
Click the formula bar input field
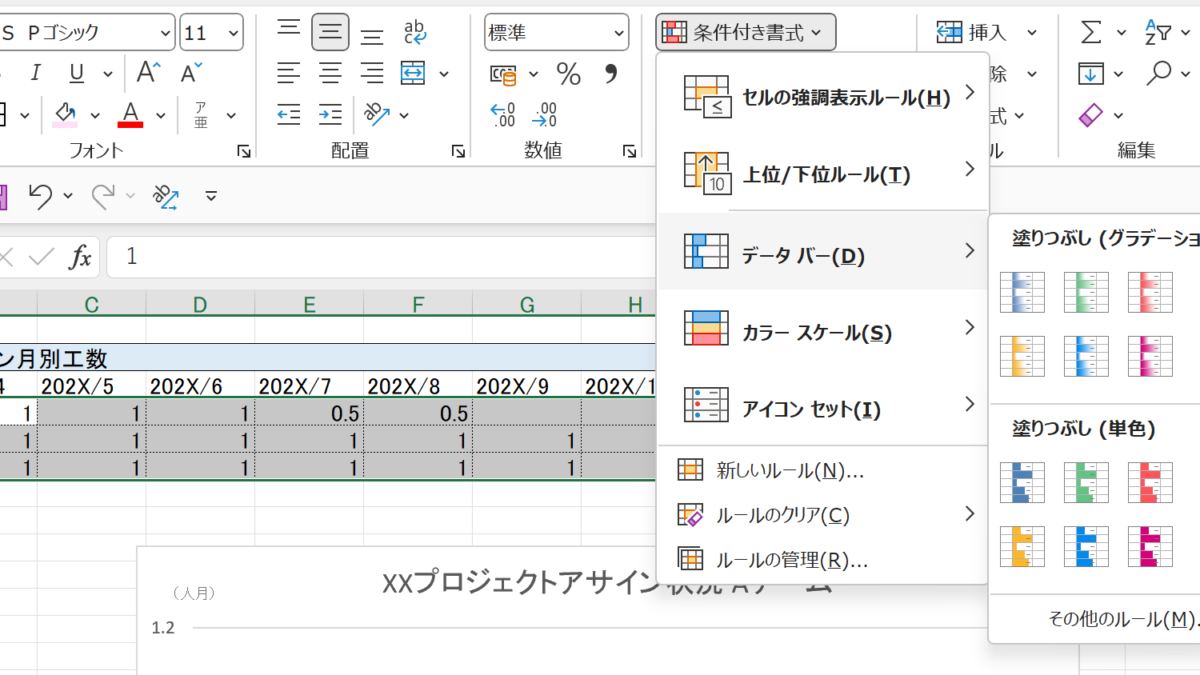380,257
